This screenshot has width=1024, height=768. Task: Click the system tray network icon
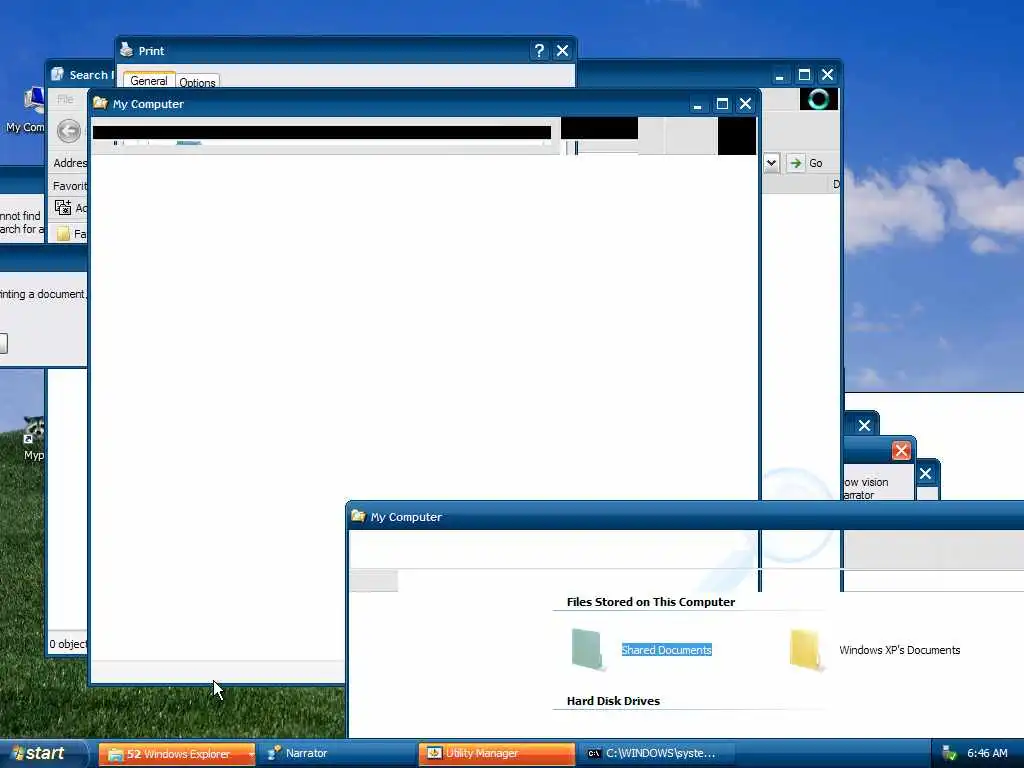[949, 754]
